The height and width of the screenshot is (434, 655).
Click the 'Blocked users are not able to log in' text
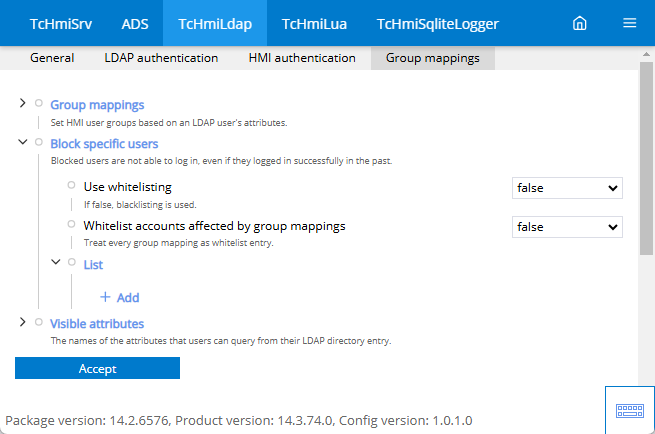(x=221, y=161)
